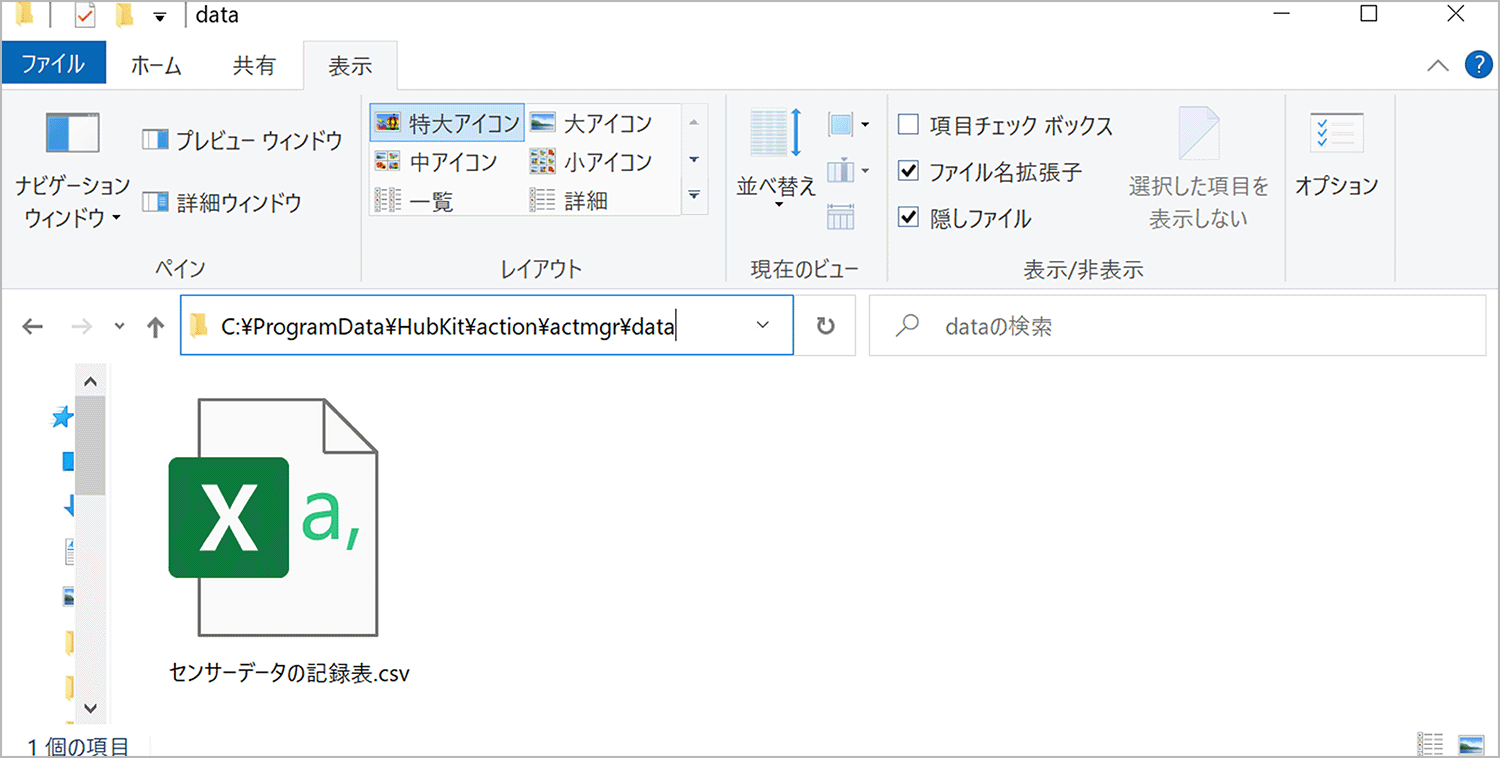Click Quick access star in navigation pane
The height and width of the screenshot is (758, 1500).
(x=62, y=418)
